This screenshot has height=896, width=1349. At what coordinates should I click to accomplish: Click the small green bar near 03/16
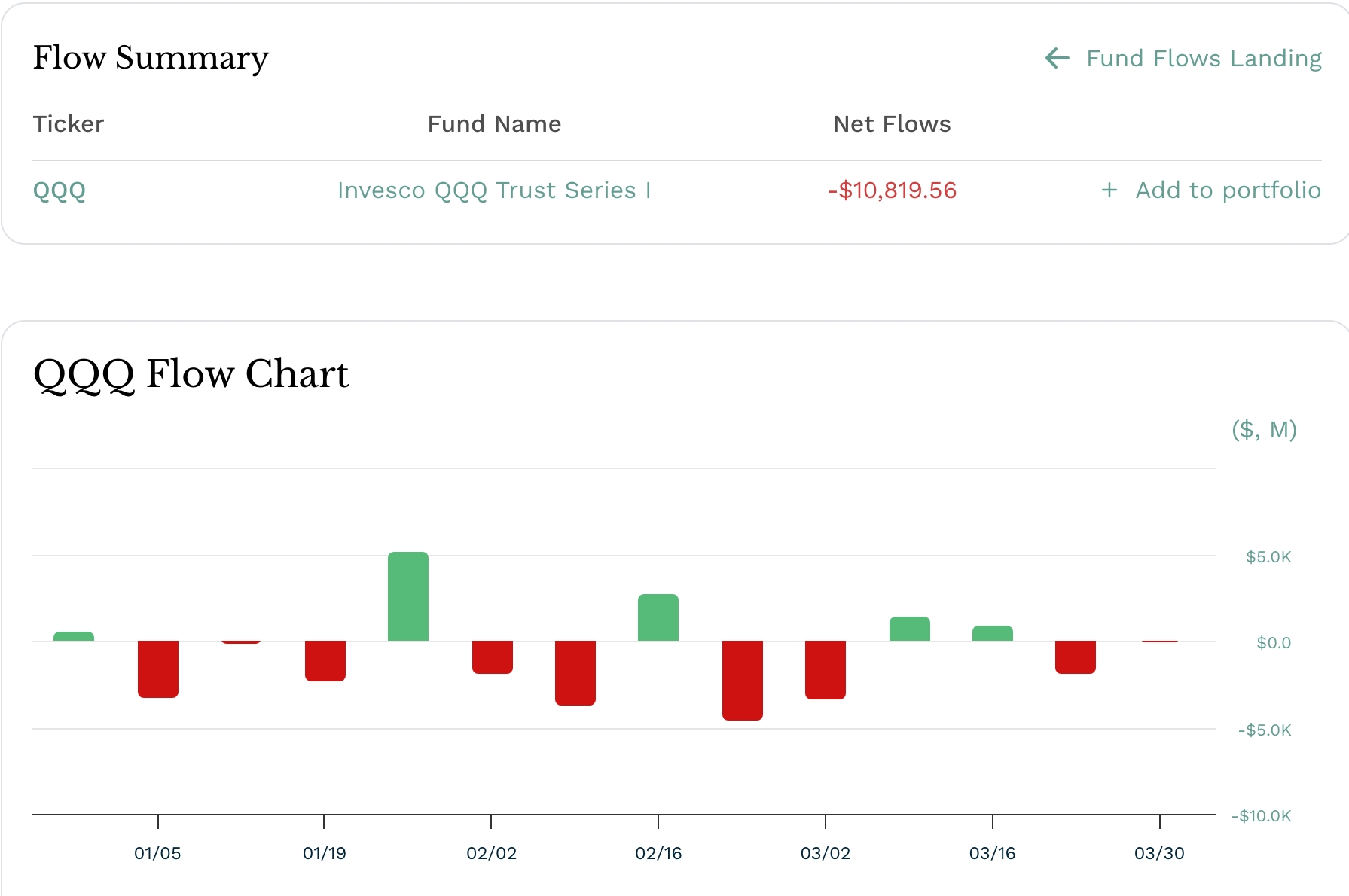pyautogui.click(x=993, y=632)
